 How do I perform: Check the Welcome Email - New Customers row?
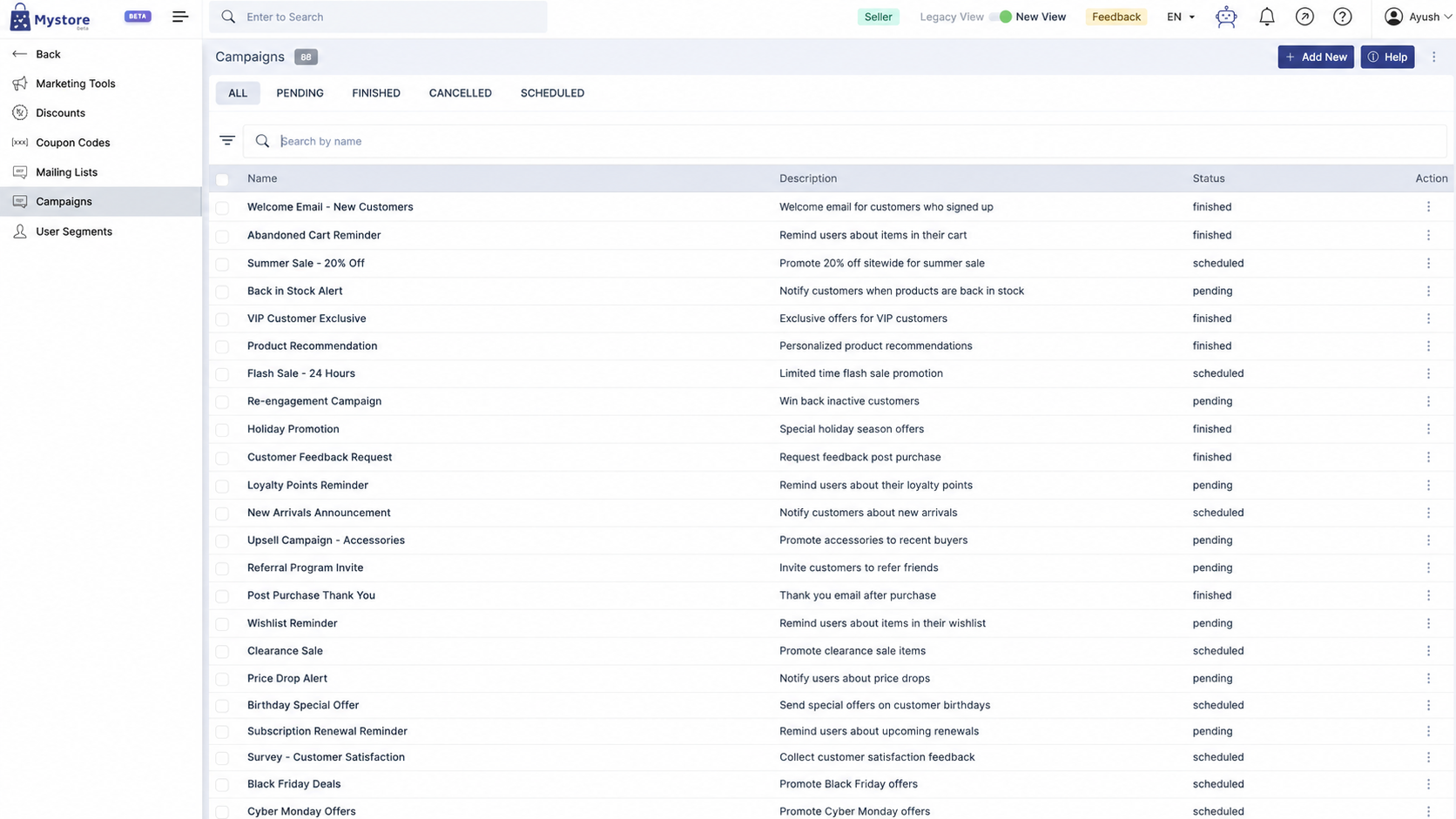tap(222, 208)
